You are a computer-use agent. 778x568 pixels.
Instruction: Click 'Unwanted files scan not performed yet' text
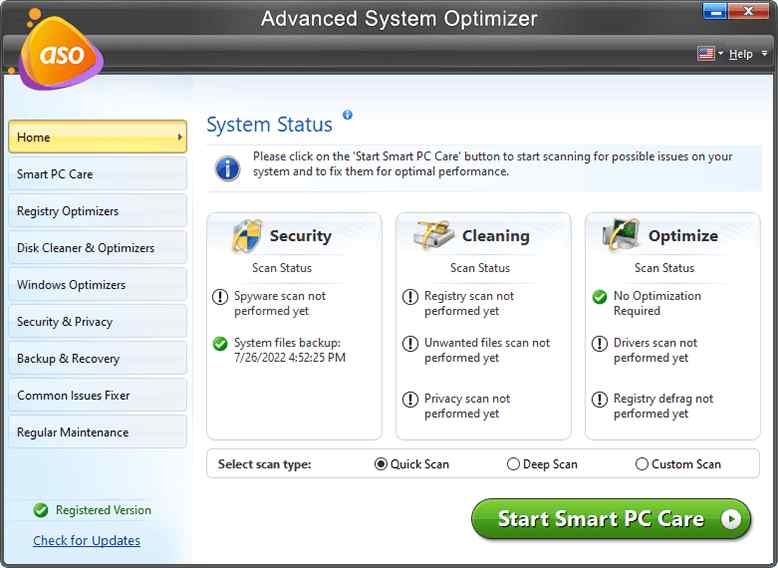tap(487, 350)
